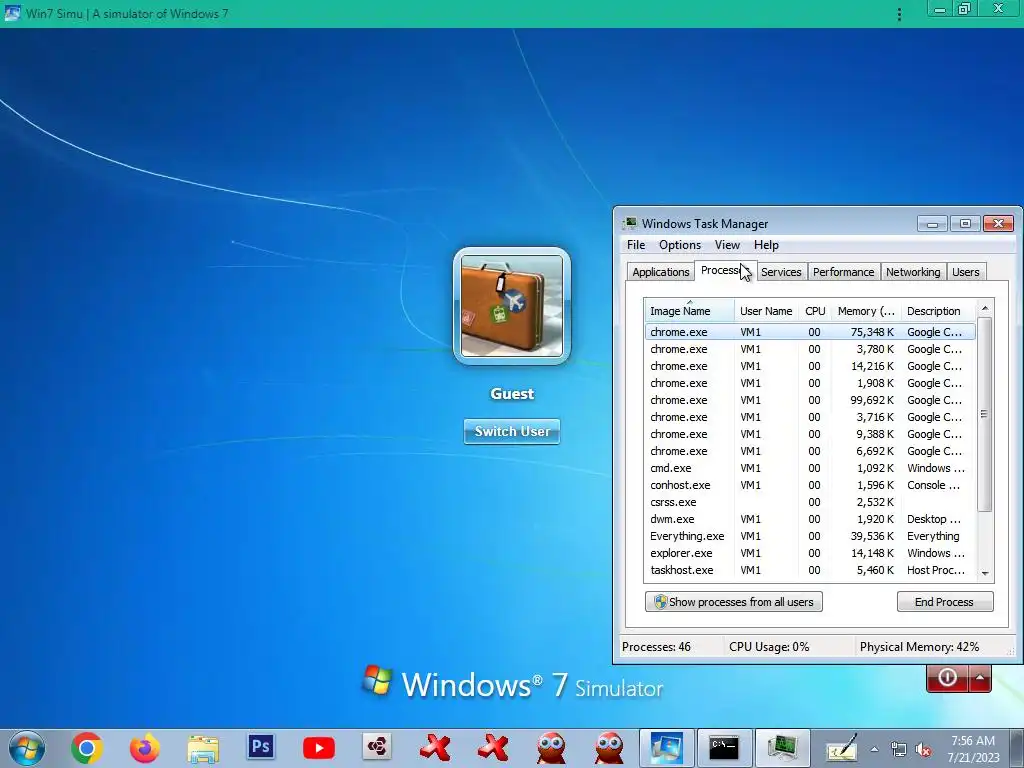Viewport: 1024px width, 768px height.
Task: Sort by Description column header
Action: pos(938,311)
